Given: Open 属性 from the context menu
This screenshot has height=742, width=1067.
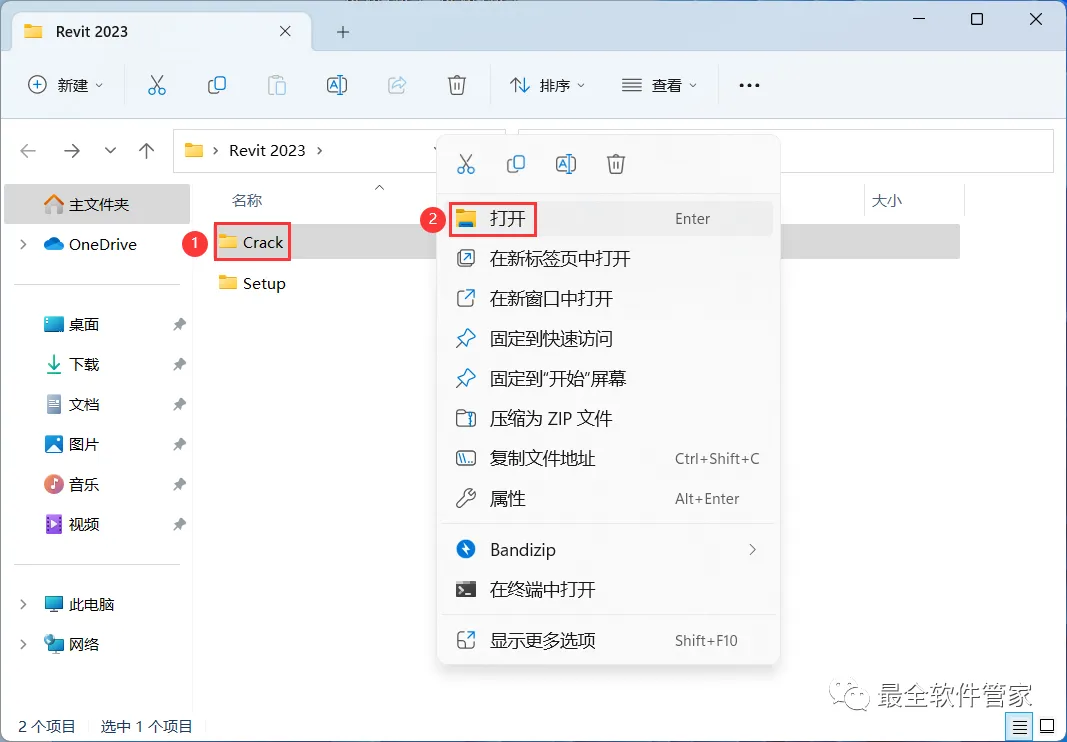Looking at the screenshot, I should tap(608, 498).
